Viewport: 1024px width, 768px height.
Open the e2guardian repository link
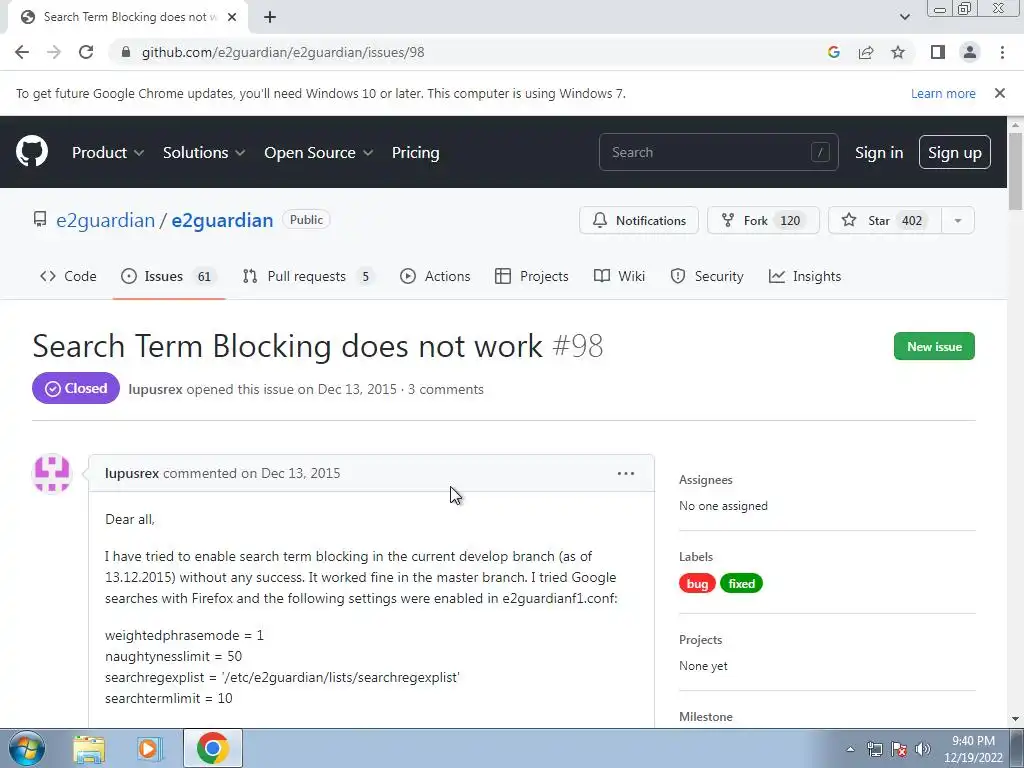tap(222, 220)
